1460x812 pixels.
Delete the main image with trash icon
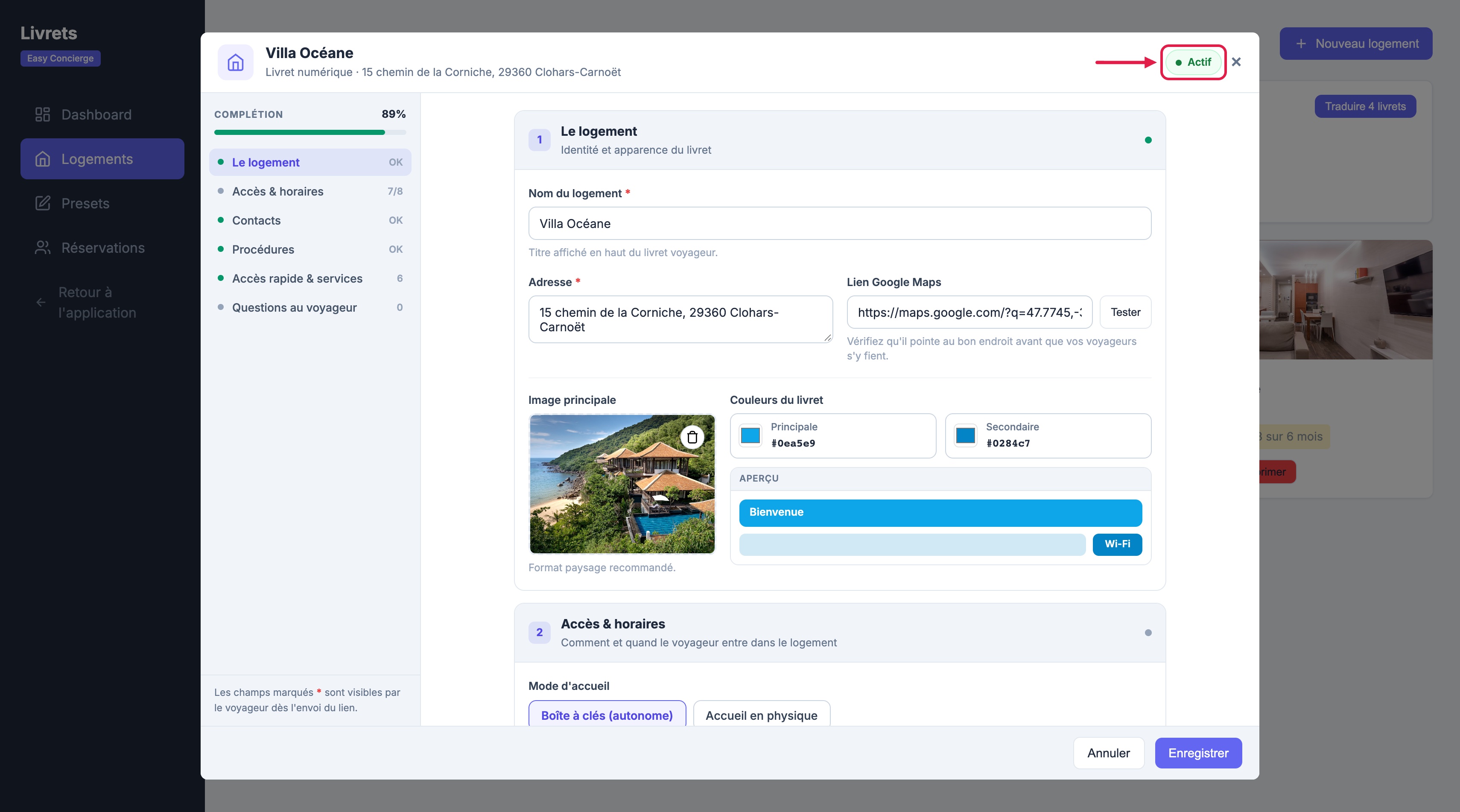(692, 437)
